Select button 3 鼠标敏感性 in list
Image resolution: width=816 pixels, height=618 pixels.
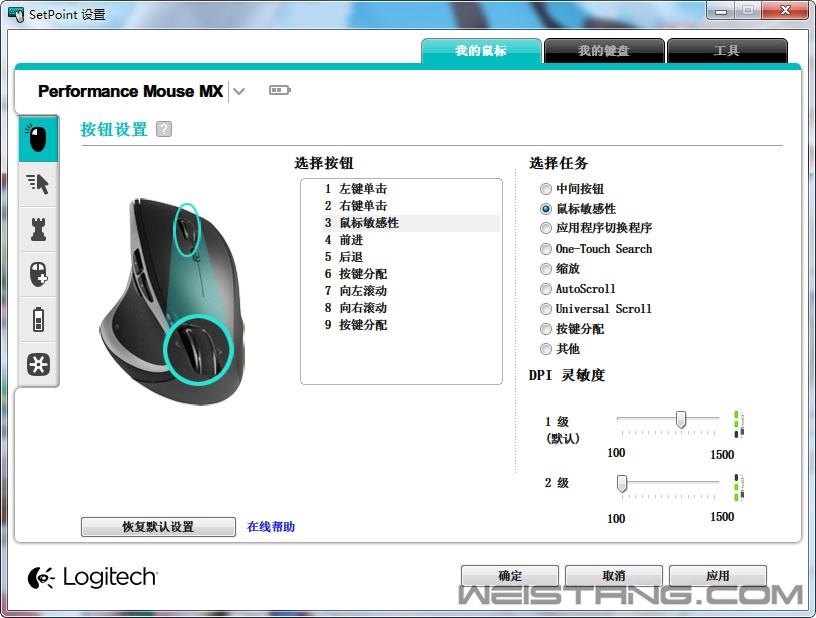tap(411, 223)
